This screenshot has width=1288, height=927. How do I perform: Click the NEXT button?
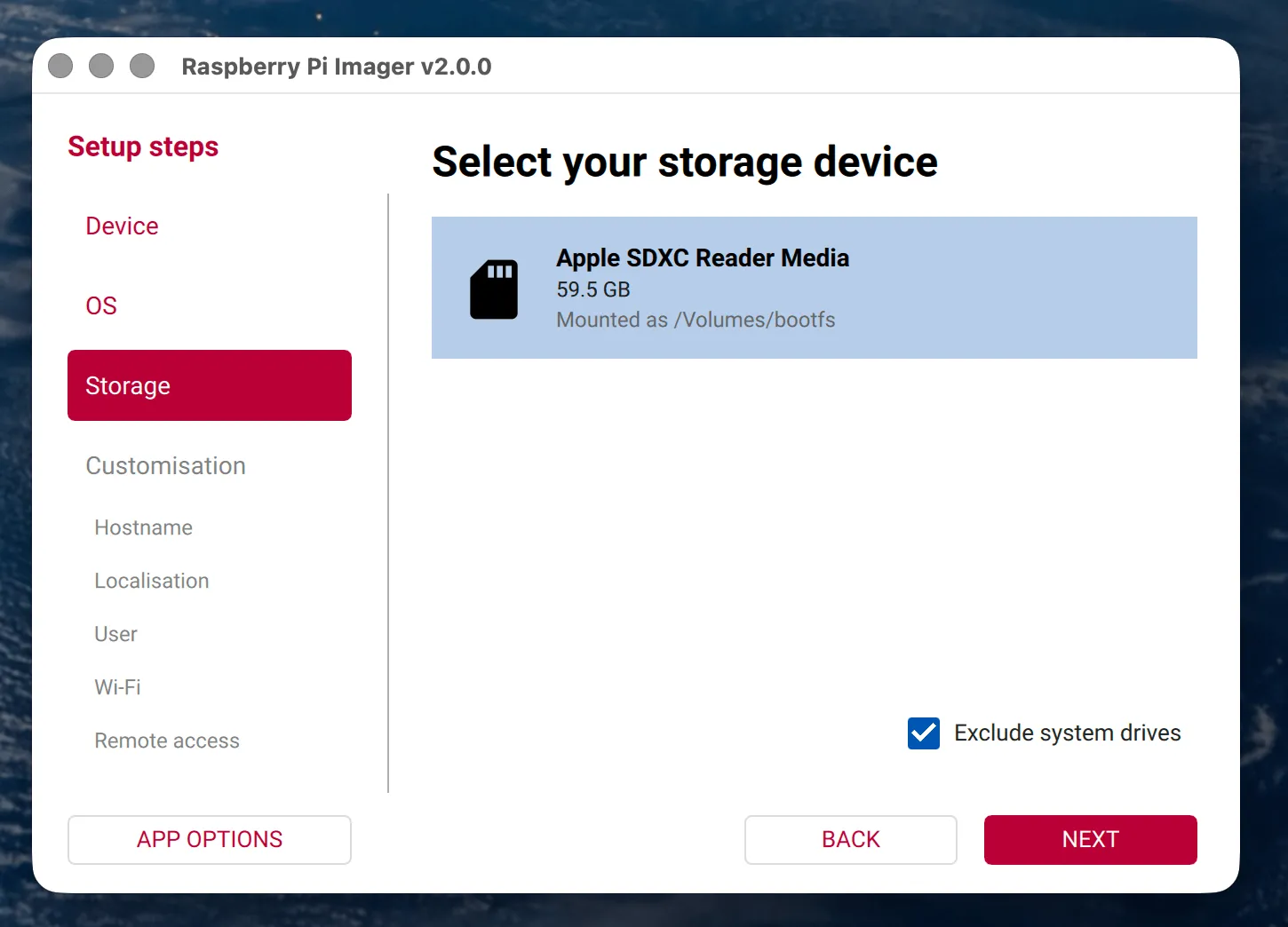1091,840
